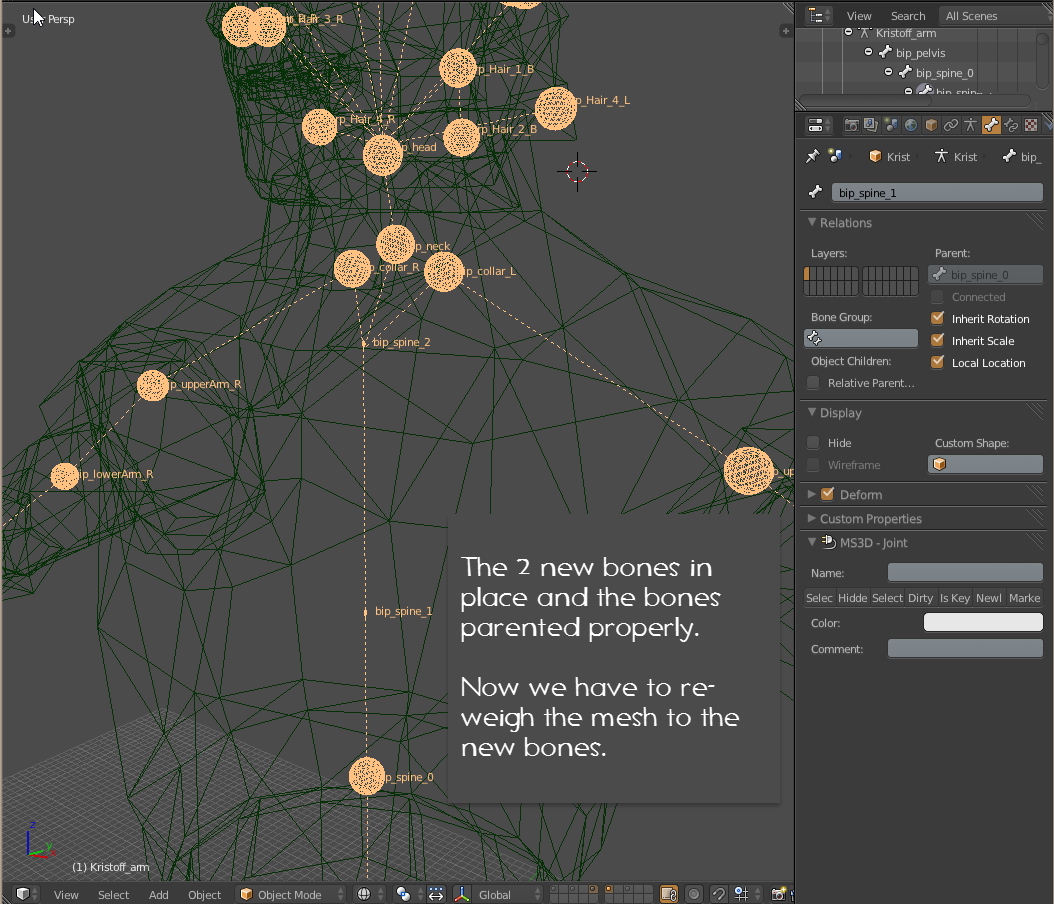Collapse the bip_pelvis tree node
The width and height of the screenshot is (1054, 904).
tap(868, 52)
